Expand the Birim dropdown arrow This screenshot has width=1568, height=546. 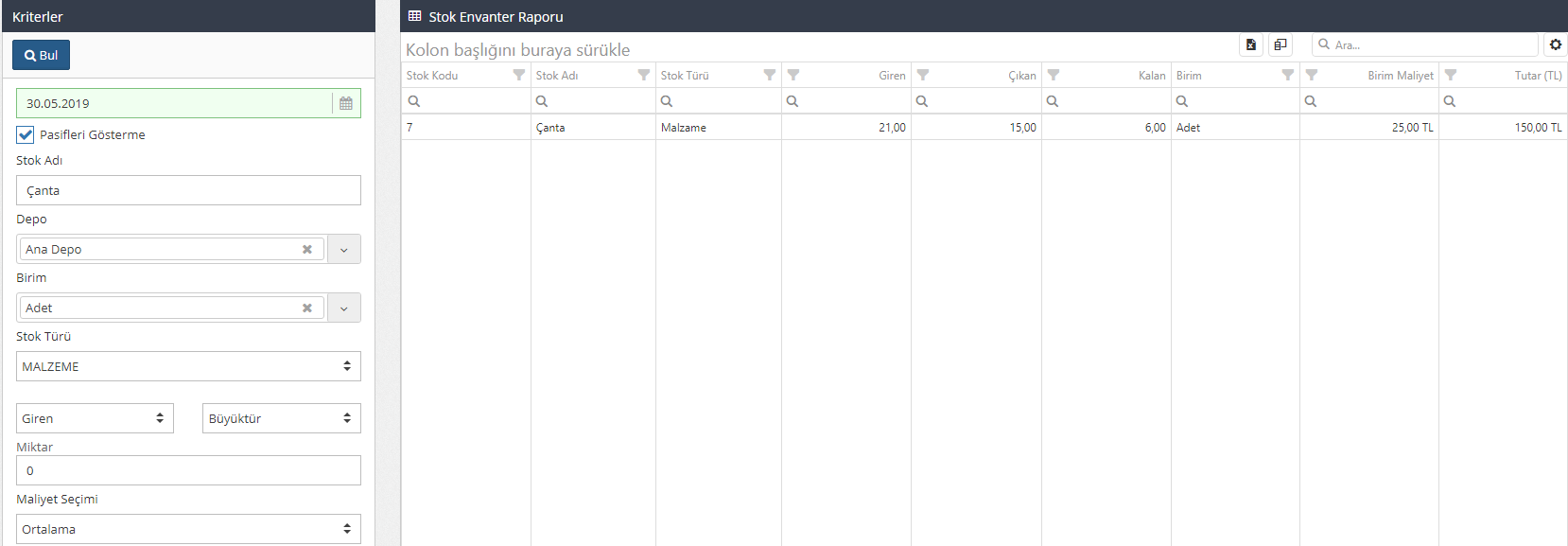pos(344,308)
